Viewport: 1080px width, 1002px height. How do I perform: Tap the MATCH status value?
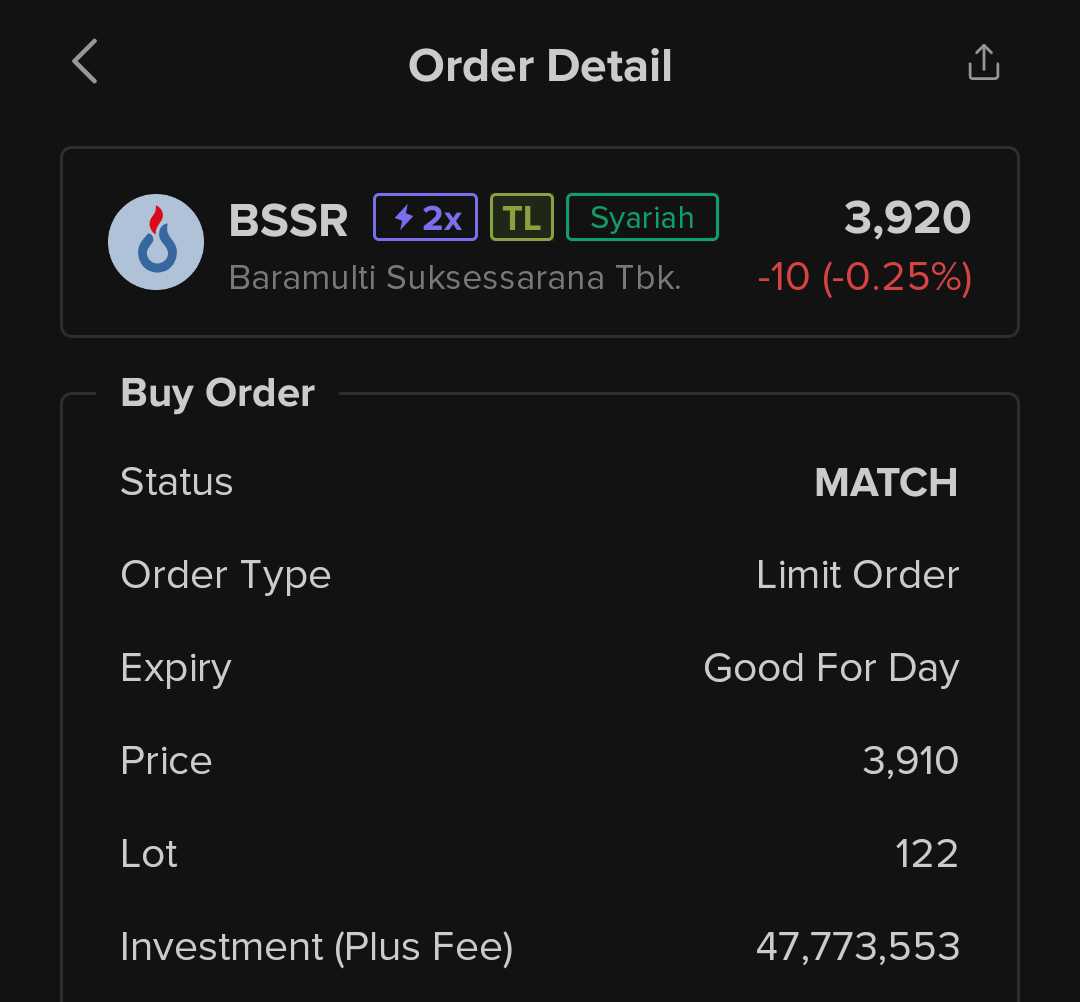coord(886,483)
